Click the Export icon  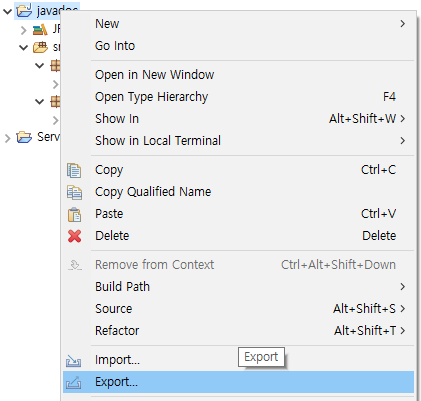(x=73, y=382)
